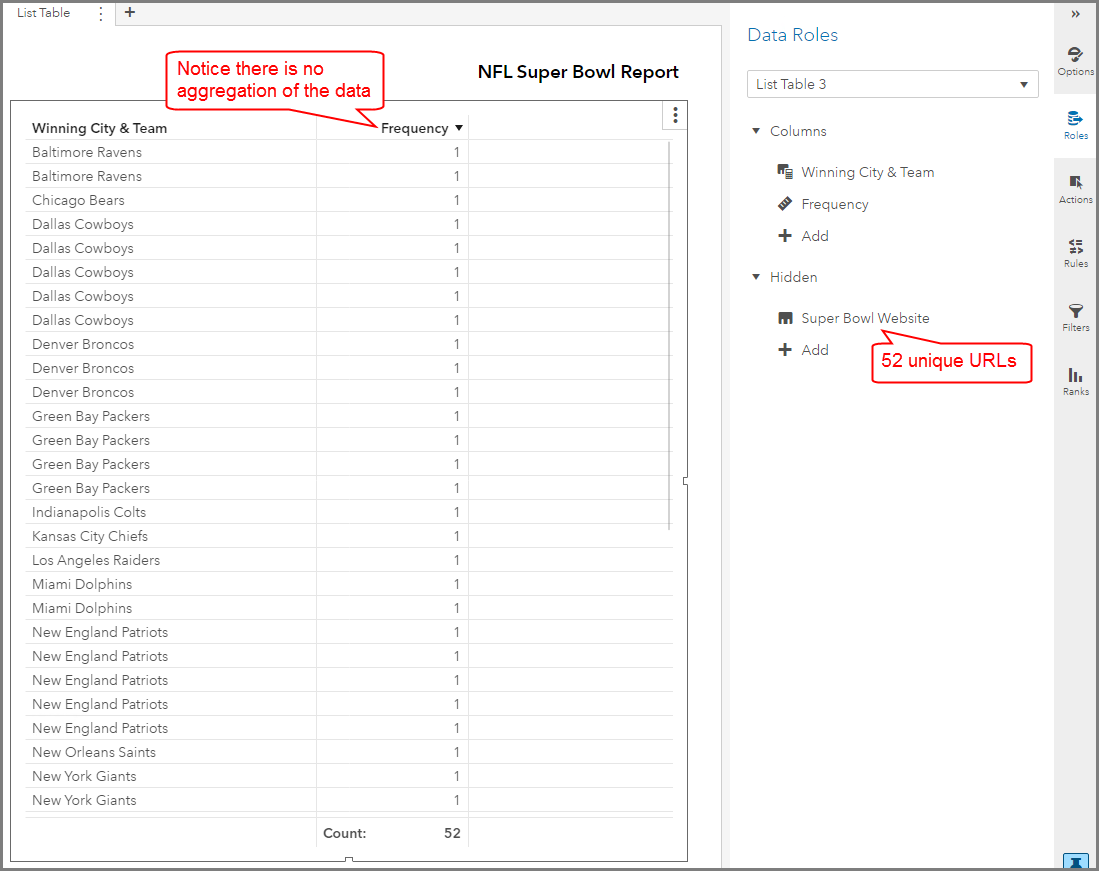
Task: Click the pin icon at sidebar bottom
Action: pos(1075,861)
